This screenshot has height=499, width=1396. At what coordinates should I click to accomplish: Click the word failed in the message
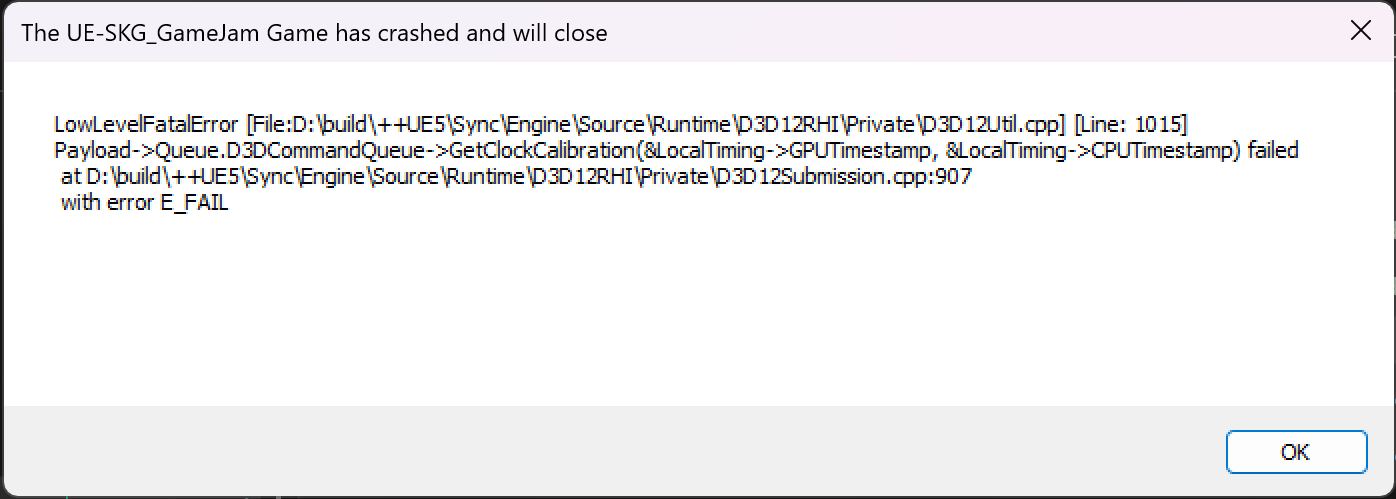click(x=1273, y=151)
